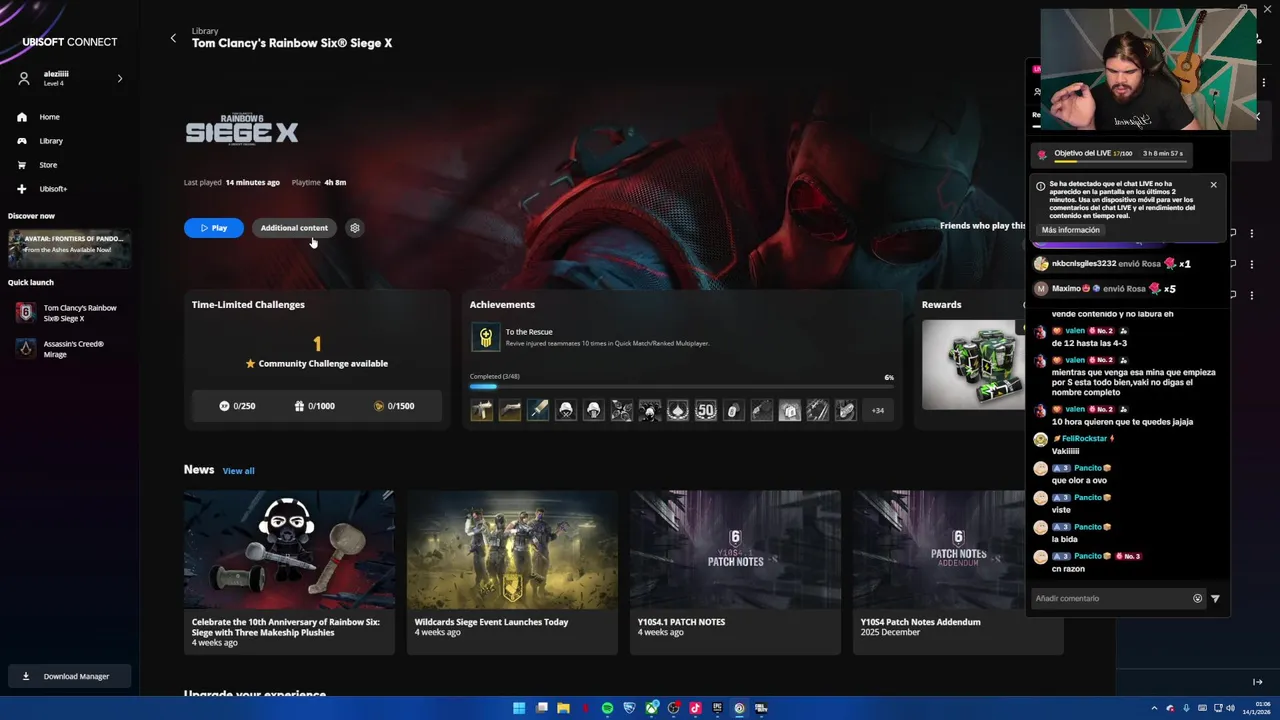Expand the aleziiiii profile chevron
The image size is (1280, 720).
[x=120, y=78]
